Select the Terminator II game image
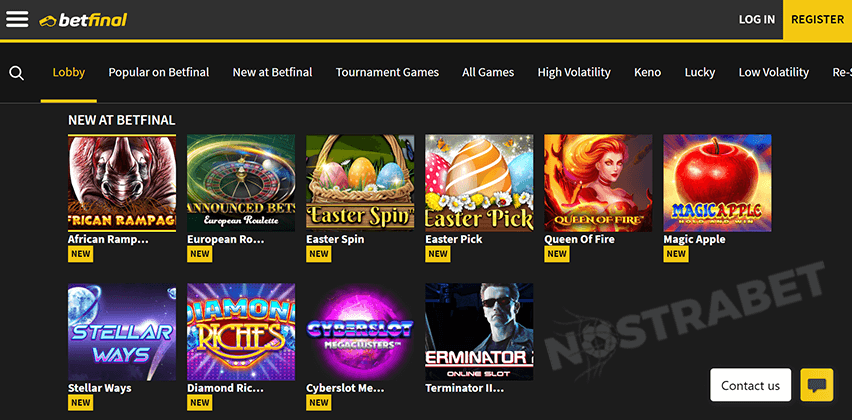This screenshot has width=852, height=420. coord(479,331)
